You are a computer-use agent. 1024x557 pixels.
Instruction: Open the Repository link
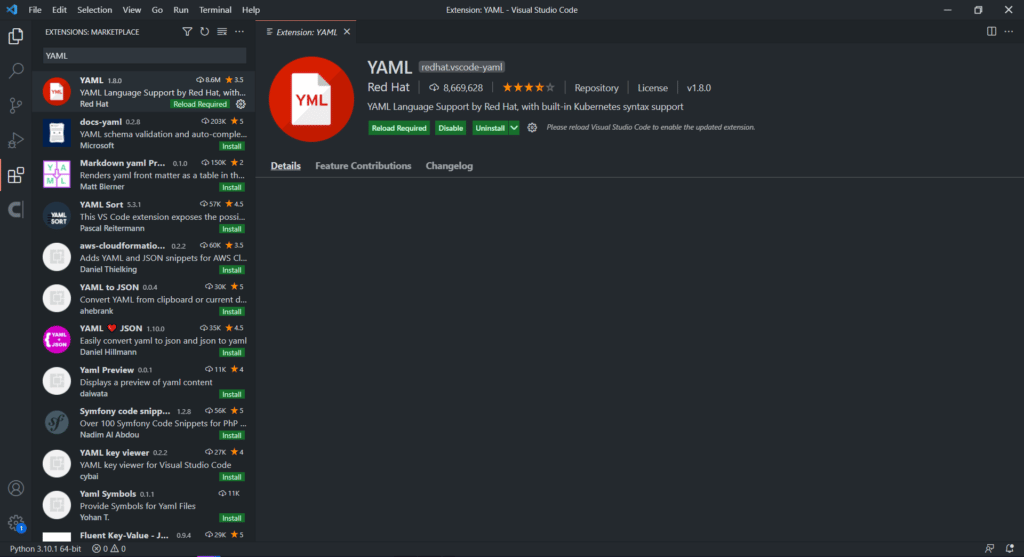tap(596, 88)
